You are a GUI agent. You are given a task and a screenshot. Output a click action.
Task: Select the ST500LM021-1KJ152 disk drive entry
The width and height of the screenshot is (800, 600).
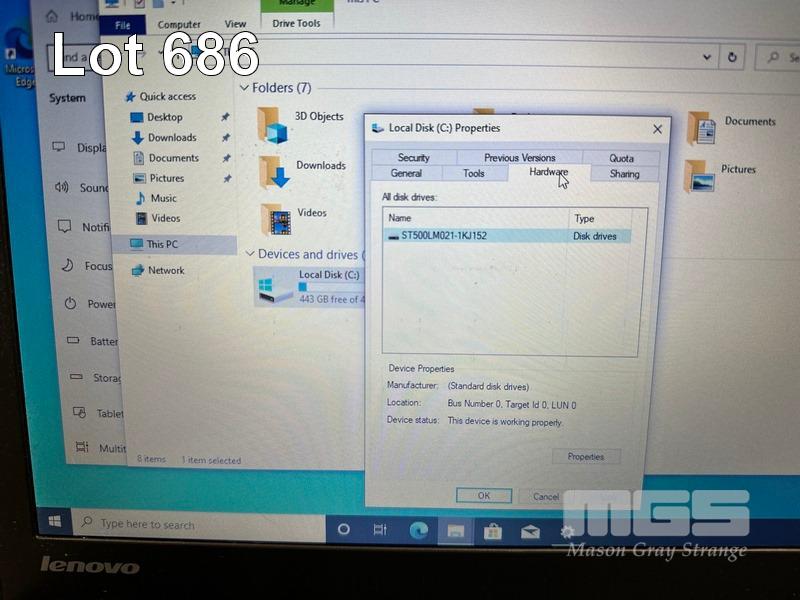(444, 236)
